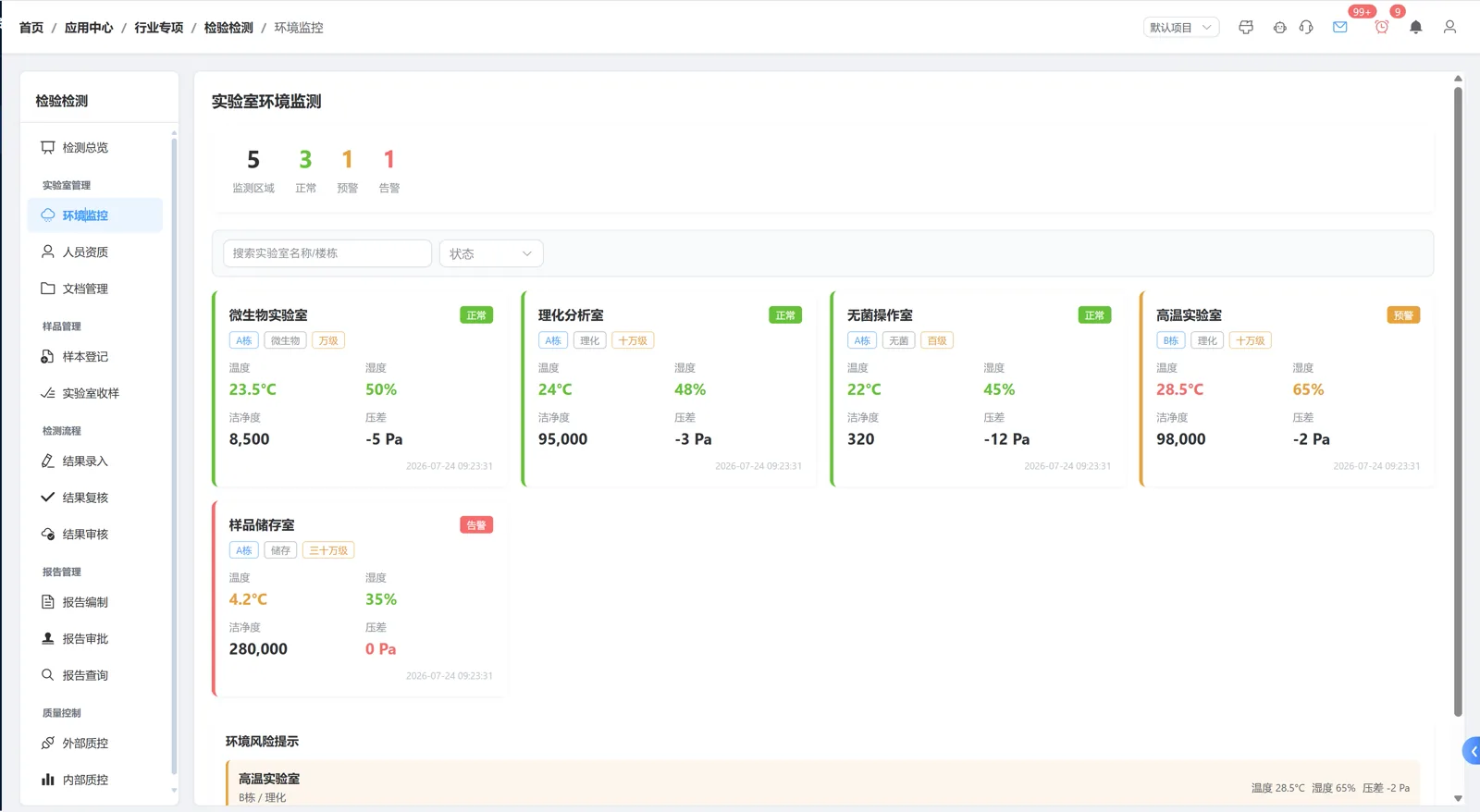Click the 报告审批 stamp icon
This screenshot has height=812, width=1480.
point(48,639)
